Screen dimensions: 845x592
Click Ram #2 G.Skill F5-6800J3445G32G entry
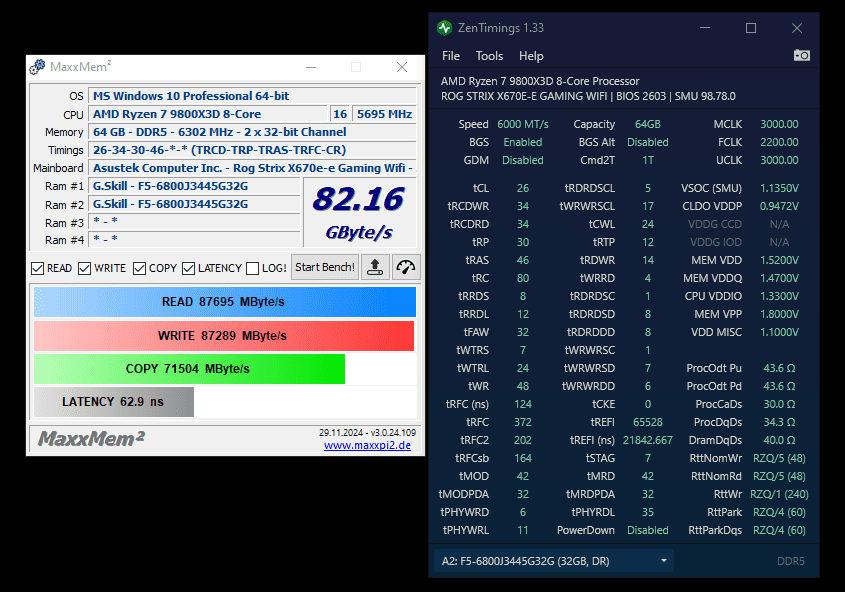[194, 204]
